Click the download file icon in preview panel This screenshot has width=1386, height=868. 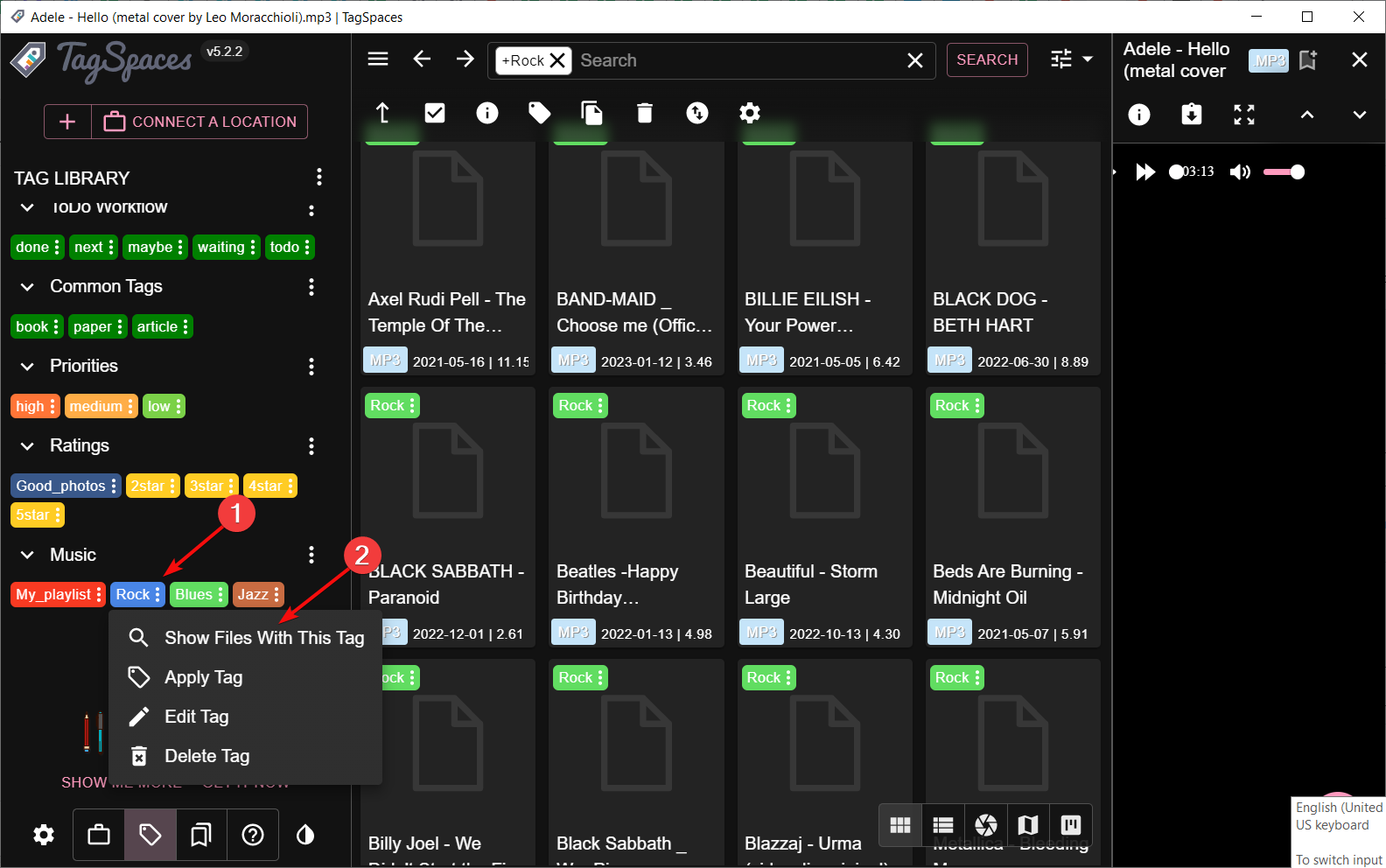point(1192,115)
